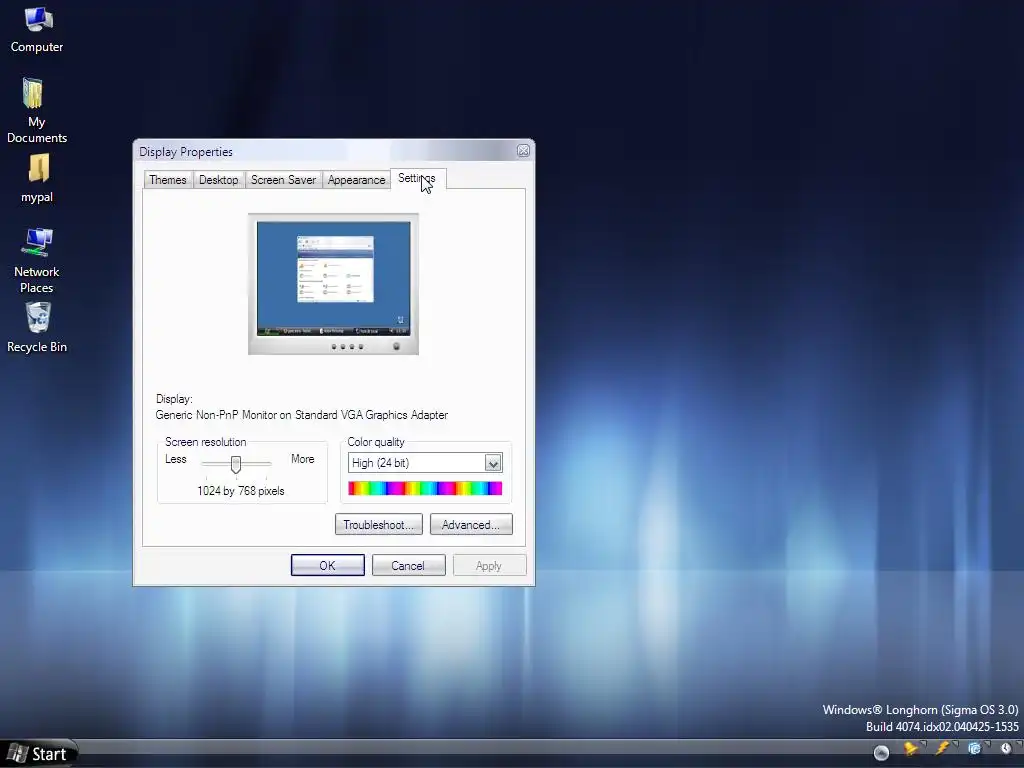The width and height of the screenshot is (1024, 768).
Task: Click the monitor preview image
Action: tap(333, 284)
